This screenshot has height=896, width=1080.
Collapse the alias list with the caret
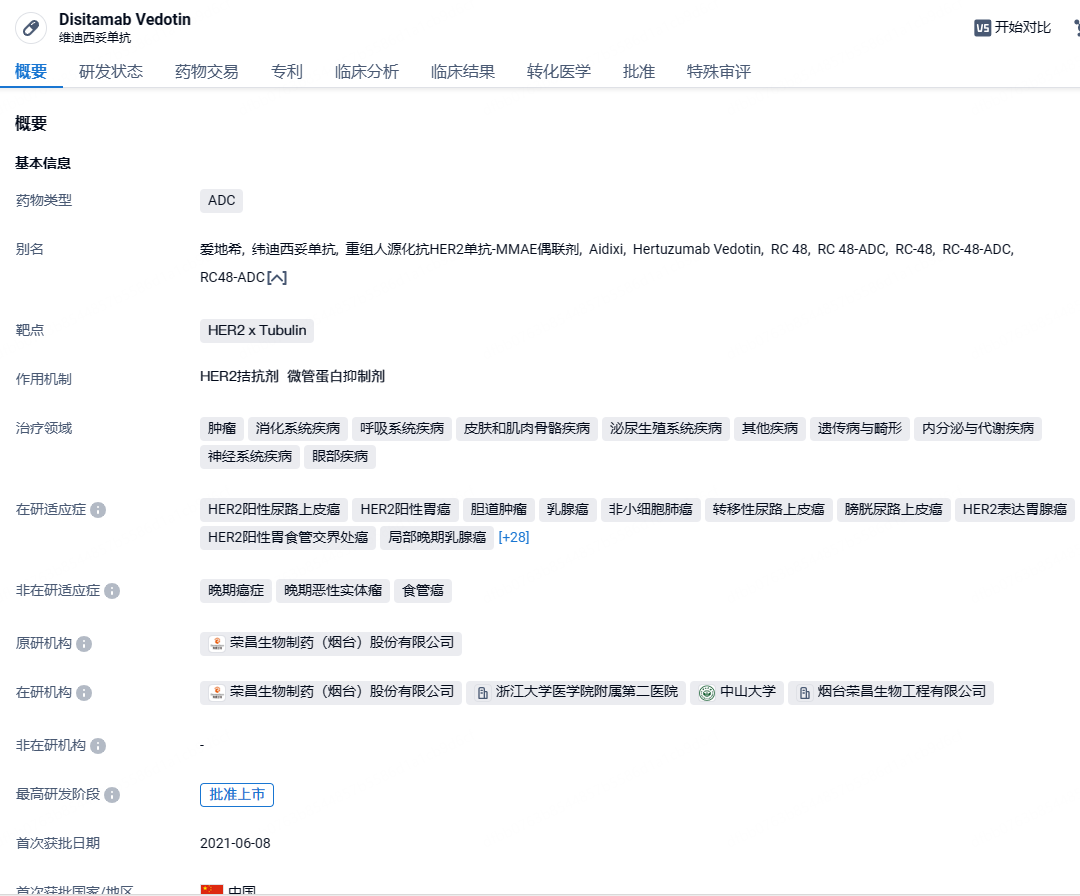click(x=277, y=278)
